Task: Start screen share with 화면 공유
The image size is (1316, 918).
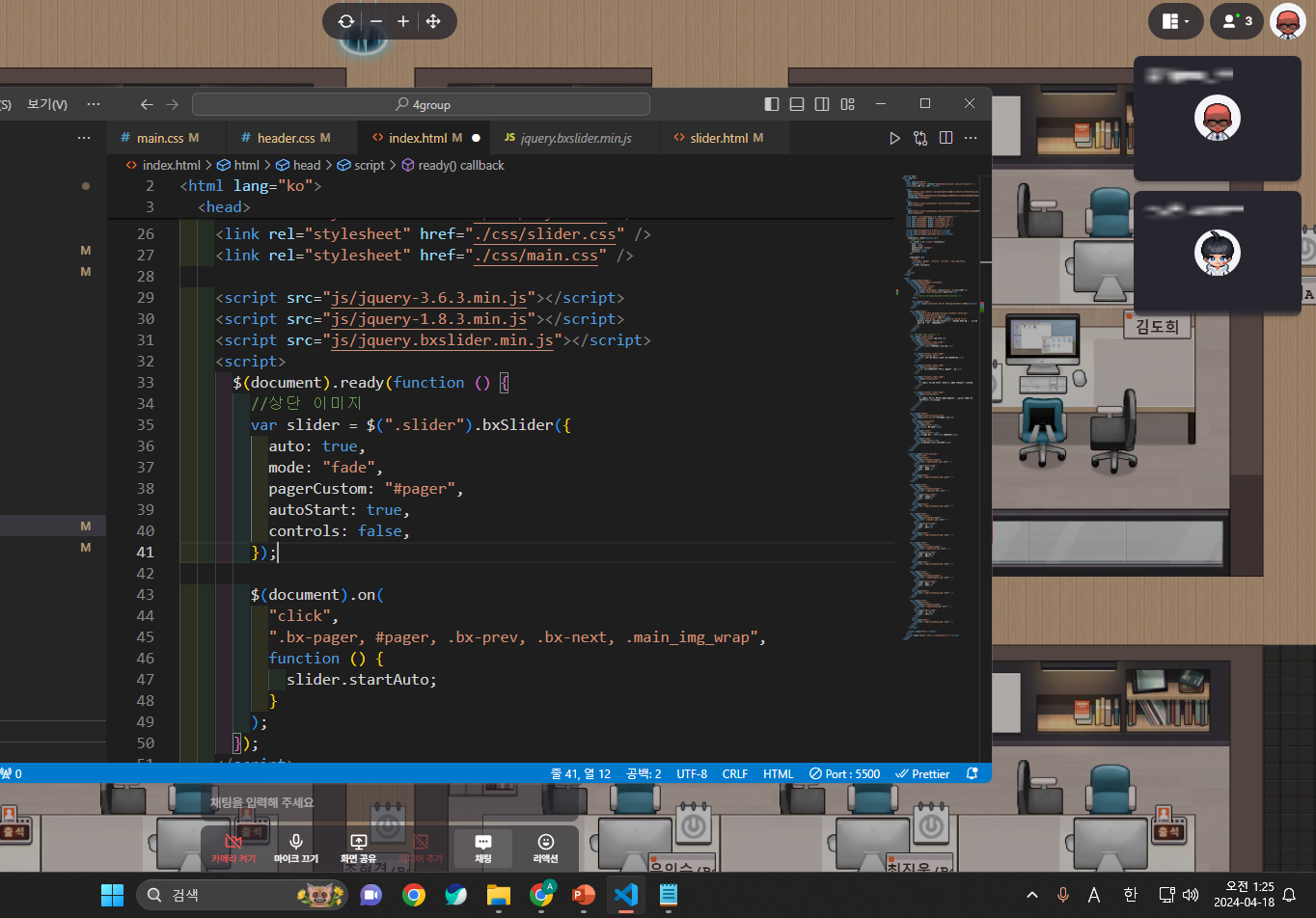Action: (x=358, y=849)
